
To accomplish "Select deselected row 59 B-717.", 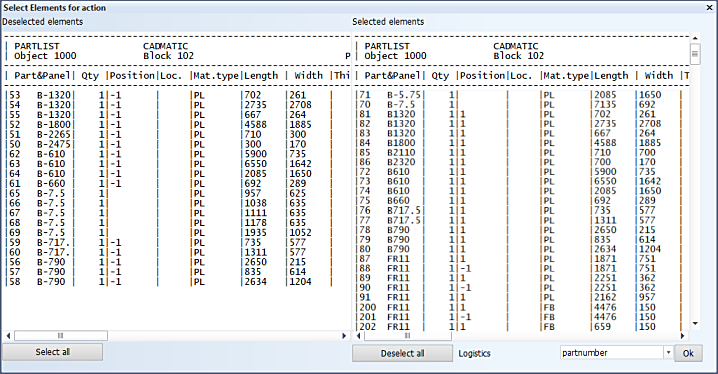I will pyautogui.click(x=177, y=242).
